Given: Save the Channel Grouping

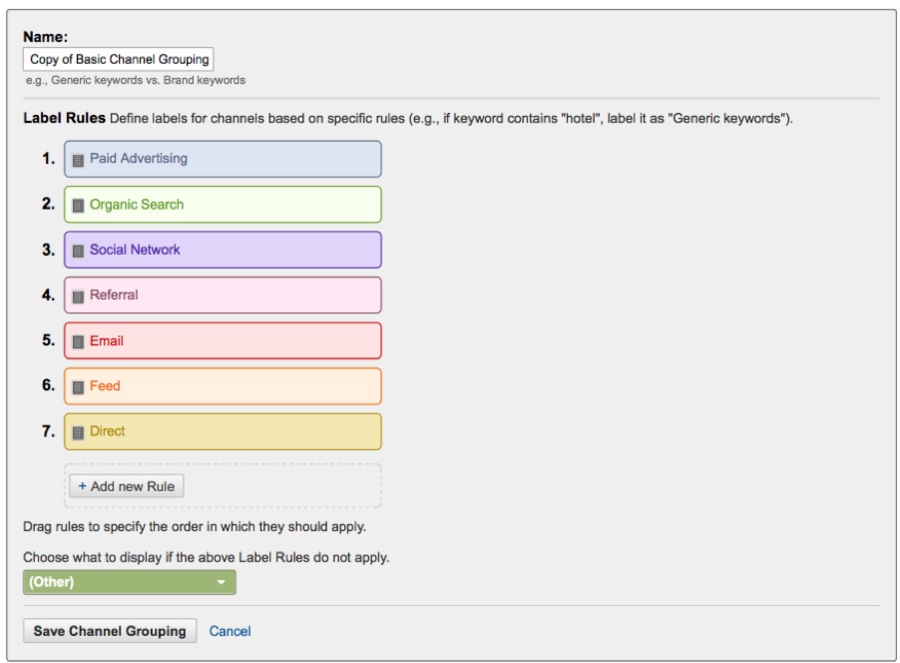Looking at the screenshot, I should click(x=110, y=631).
